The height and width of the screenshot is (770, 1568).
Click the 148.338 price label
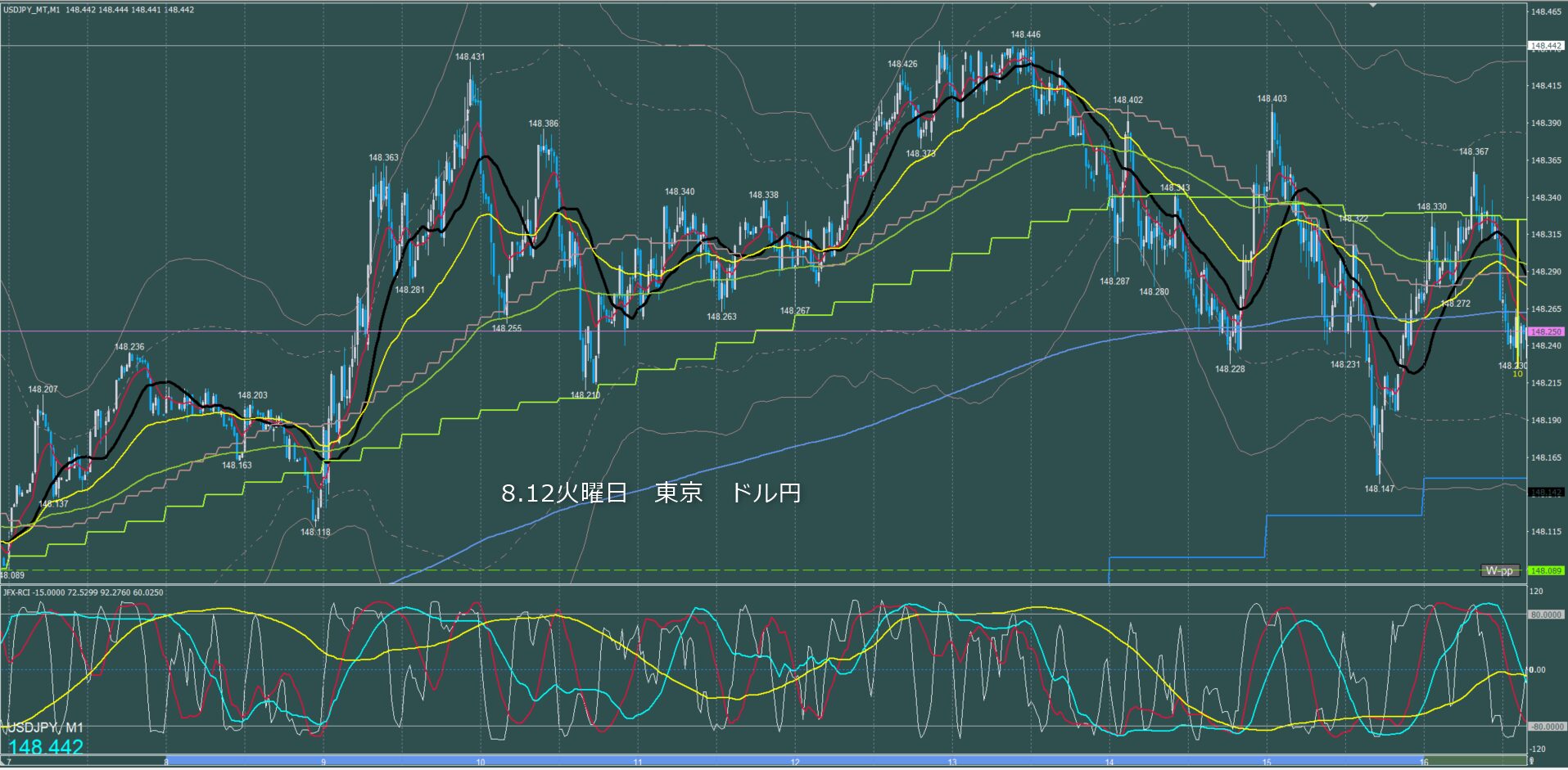coord(764,195)
